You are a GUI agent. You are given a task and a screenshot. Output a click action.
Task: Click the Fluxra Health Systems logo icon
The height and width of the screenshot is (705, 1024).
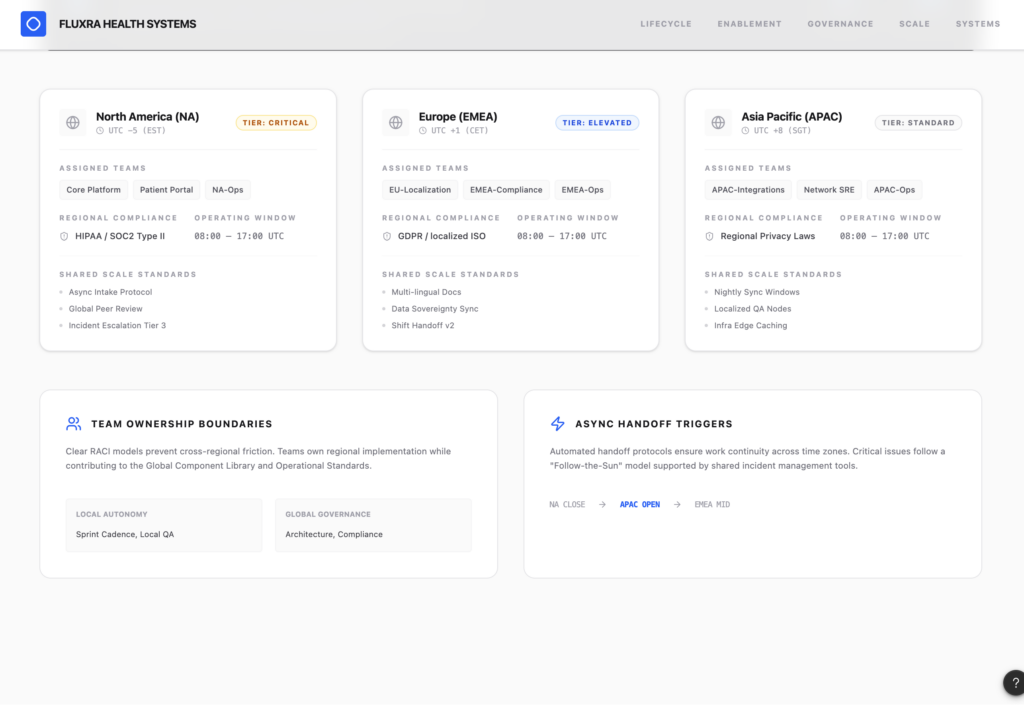point(33,24)
